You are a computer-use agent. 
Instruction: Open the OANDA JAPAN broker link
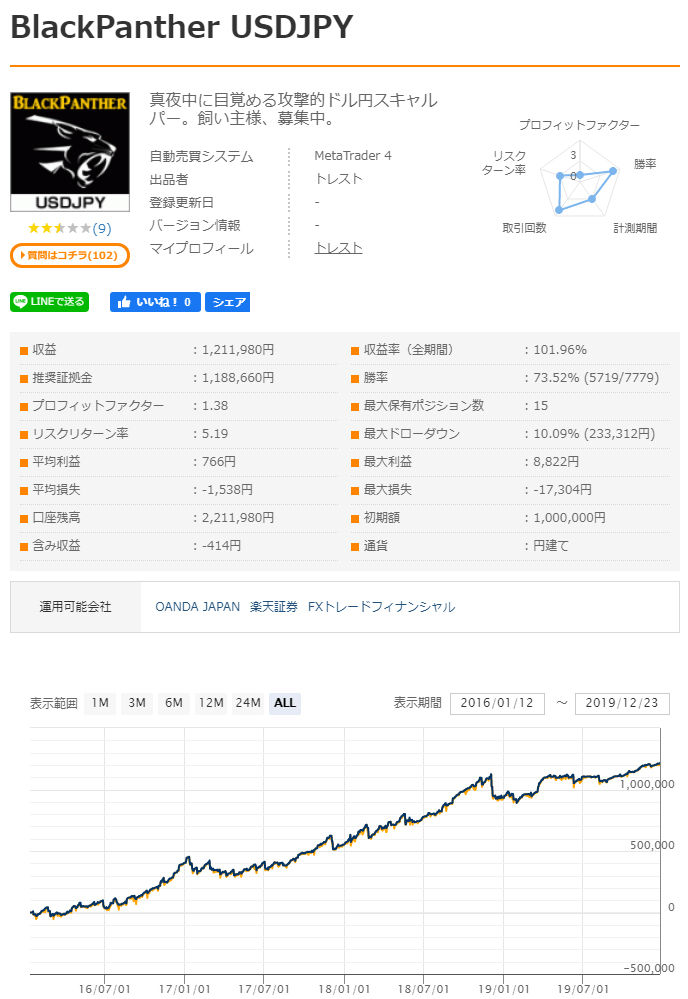coord(198,607)
